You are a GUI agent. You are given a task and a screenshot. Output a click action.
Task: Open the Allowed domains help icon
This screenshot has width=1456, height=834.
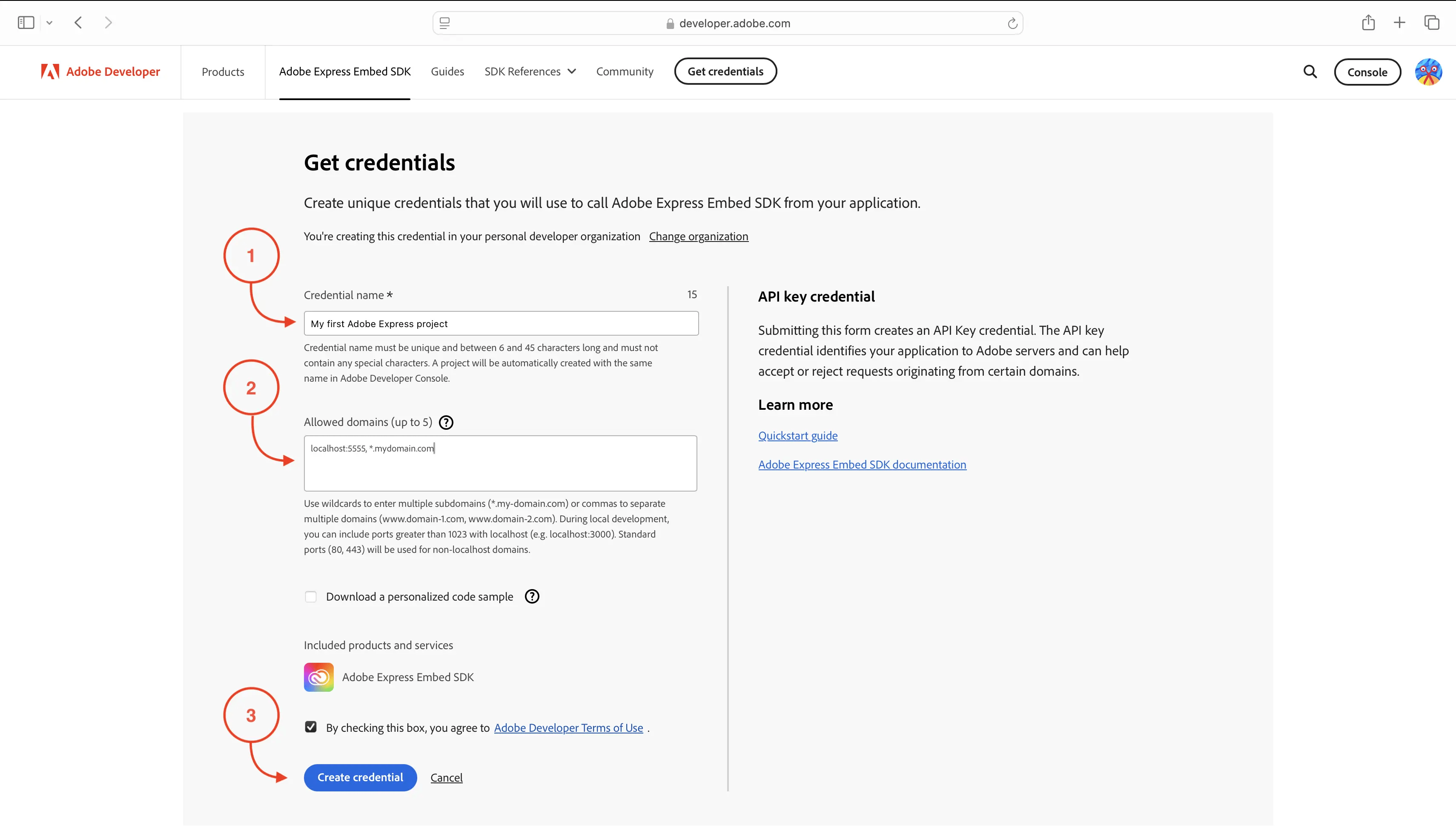click(446, 422)
